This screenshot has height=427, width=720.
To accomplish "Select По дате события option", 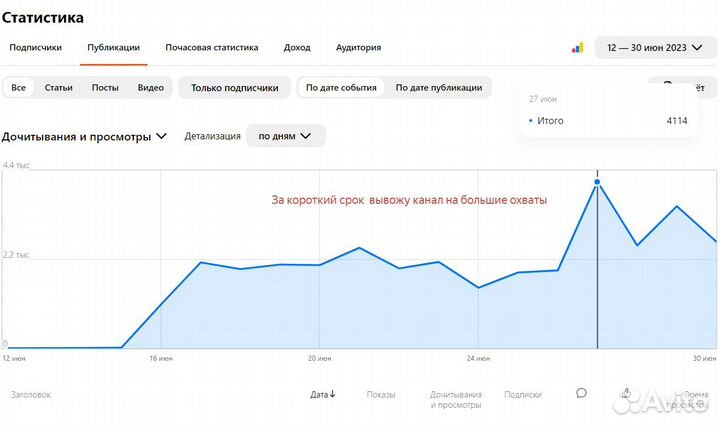I will coord(341,88).
